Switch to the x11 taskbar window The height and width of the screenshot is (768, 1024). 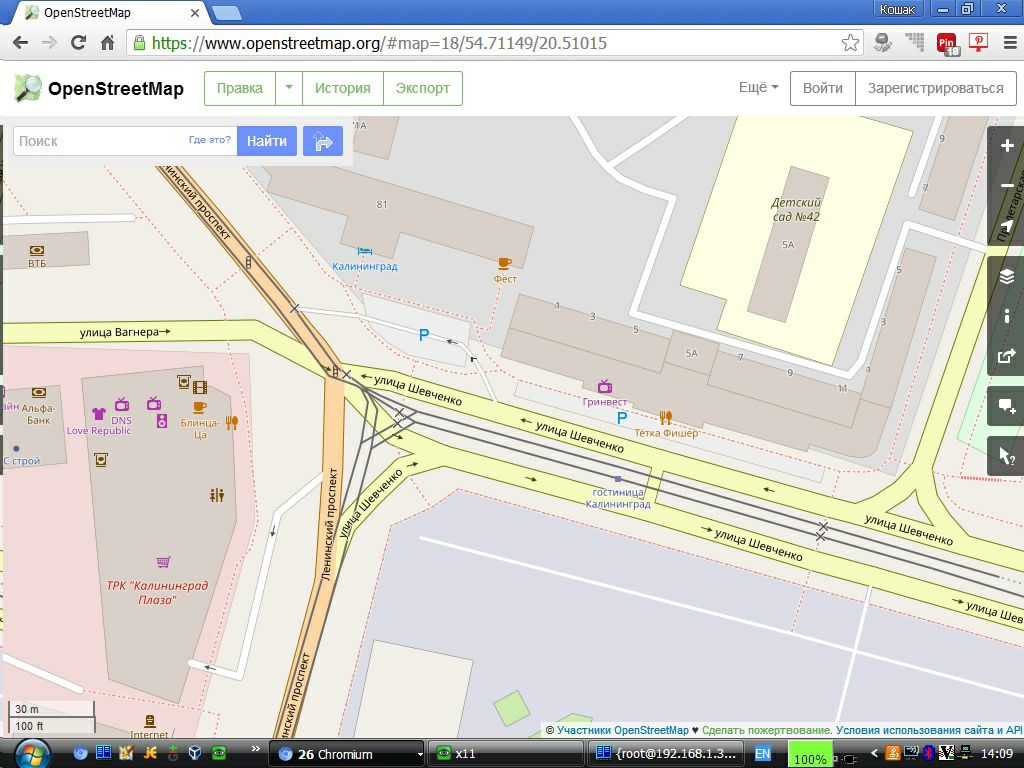(x=505, y=754)
